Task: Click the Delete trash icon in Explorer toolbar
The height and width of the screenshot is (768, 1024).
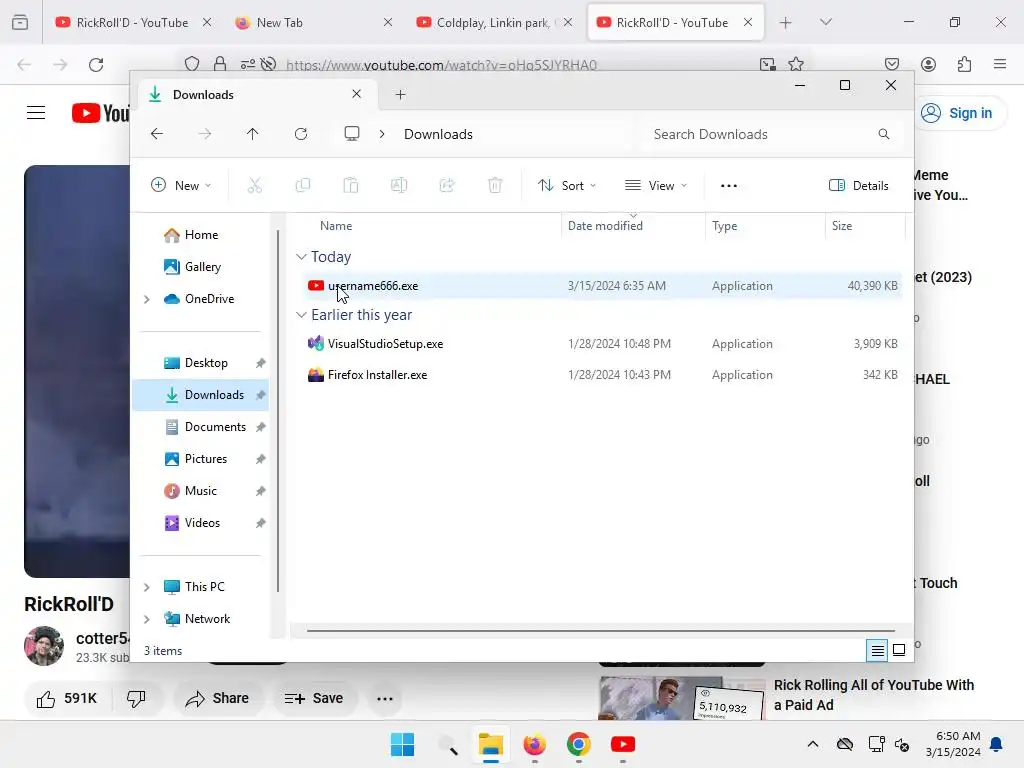Action: coord(495,185)
